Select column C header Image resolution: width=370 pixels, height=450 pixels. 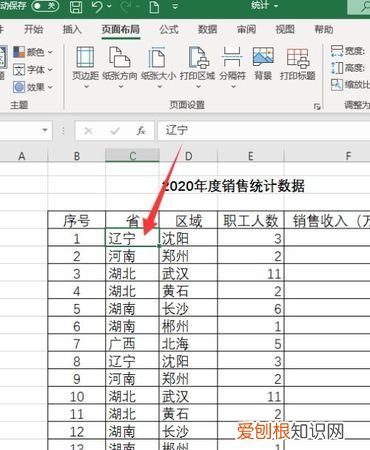[x=132, y=156]
